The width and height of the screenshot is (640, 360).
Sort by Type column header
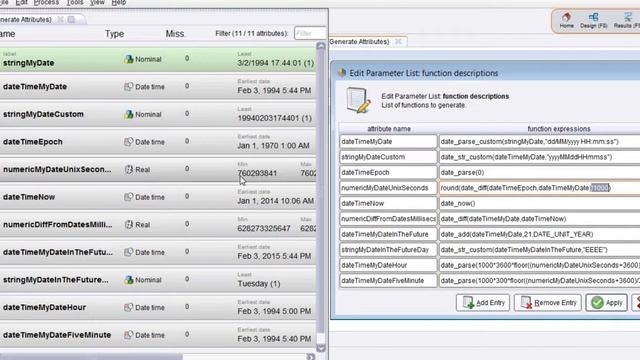click(x=114, y=34)
